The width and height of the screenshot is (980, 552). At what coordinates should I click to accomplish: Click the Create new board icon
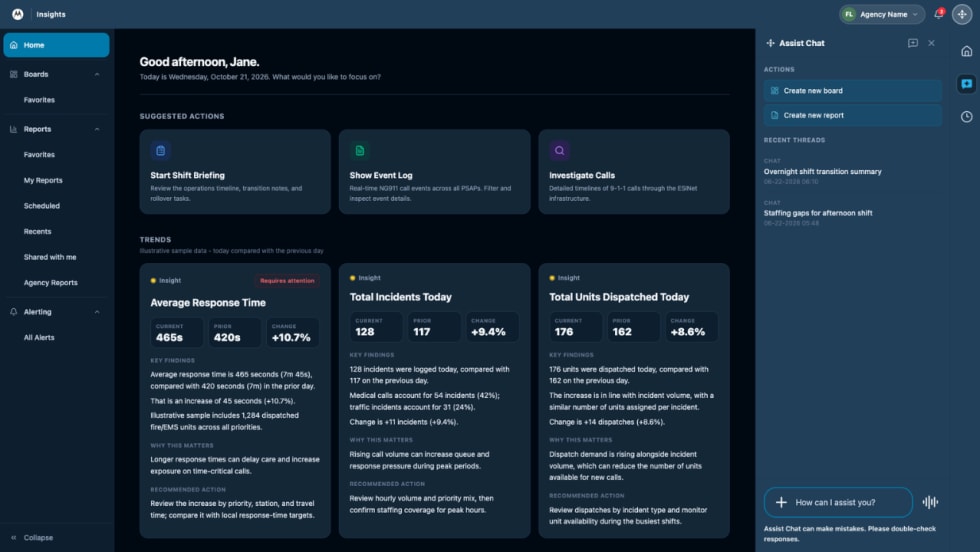pyautogui.click(x=774, y=91)
